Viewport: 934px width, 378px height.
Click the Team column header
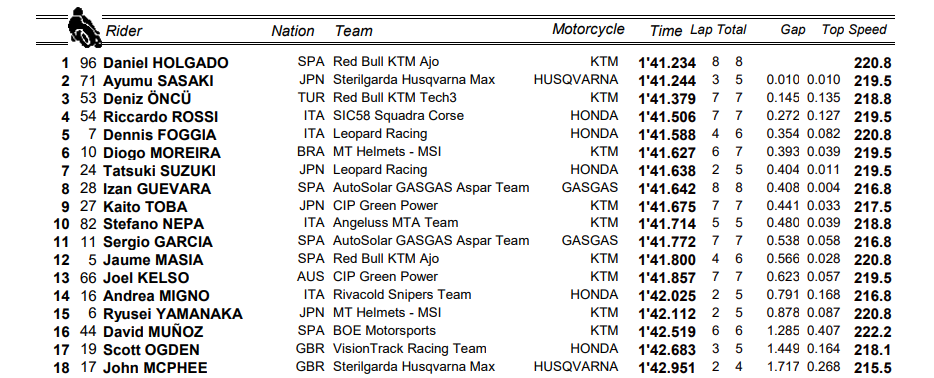click(x=353, y=31)
